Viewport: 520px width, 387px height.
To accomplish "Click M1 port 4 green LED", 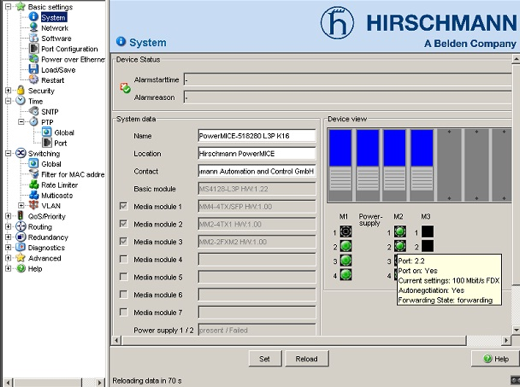I will pyautogui.click(x=346, y=275).
